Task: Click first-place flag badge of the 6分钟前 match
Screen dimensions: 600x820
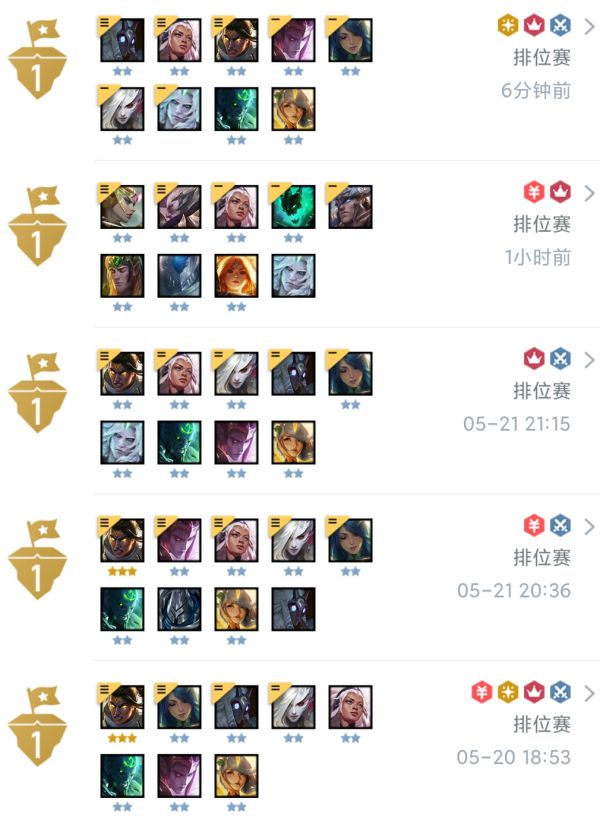Action: pyautogui.click(x=38, y=59)
